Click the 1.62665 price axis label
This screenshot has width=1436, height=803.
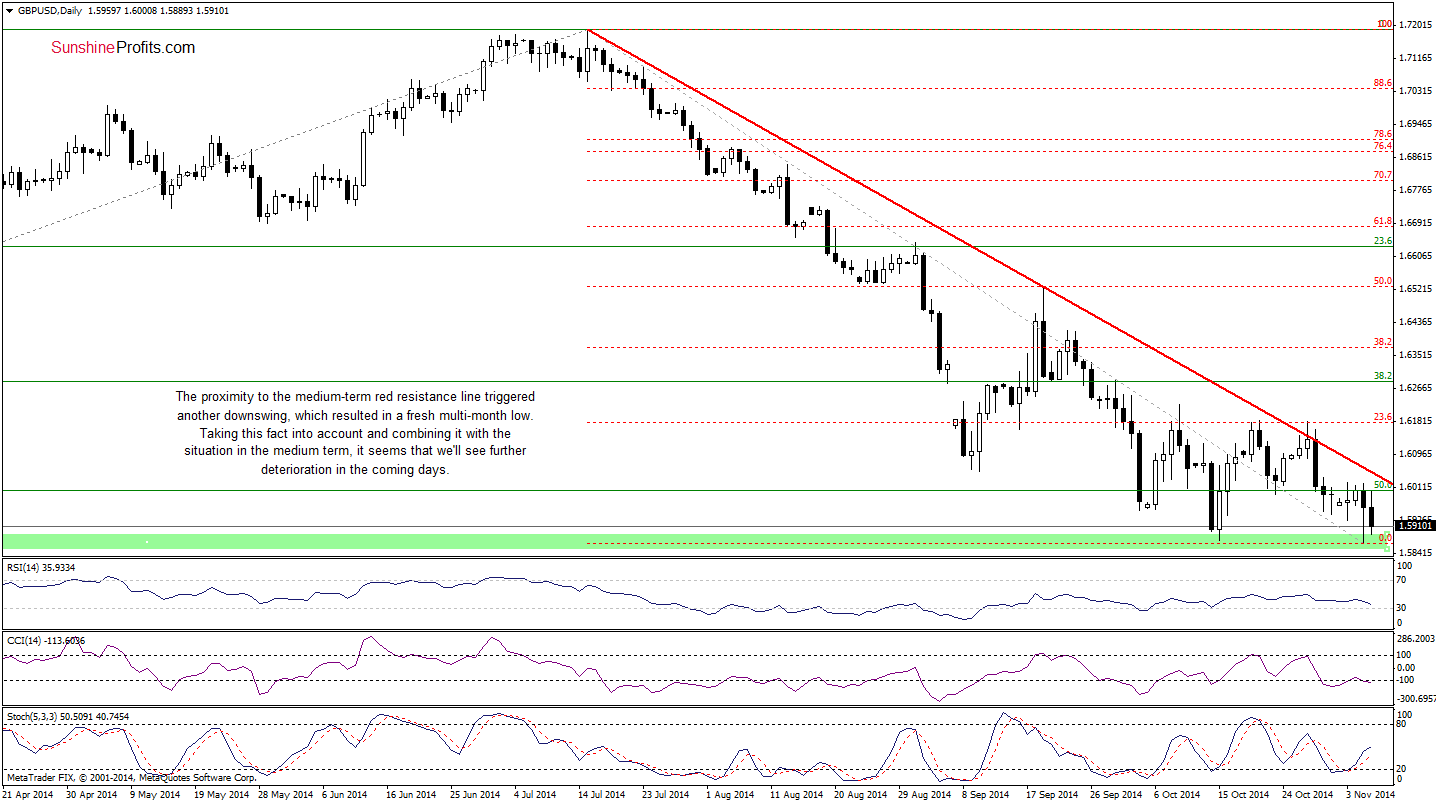(x=1417, y=388)
